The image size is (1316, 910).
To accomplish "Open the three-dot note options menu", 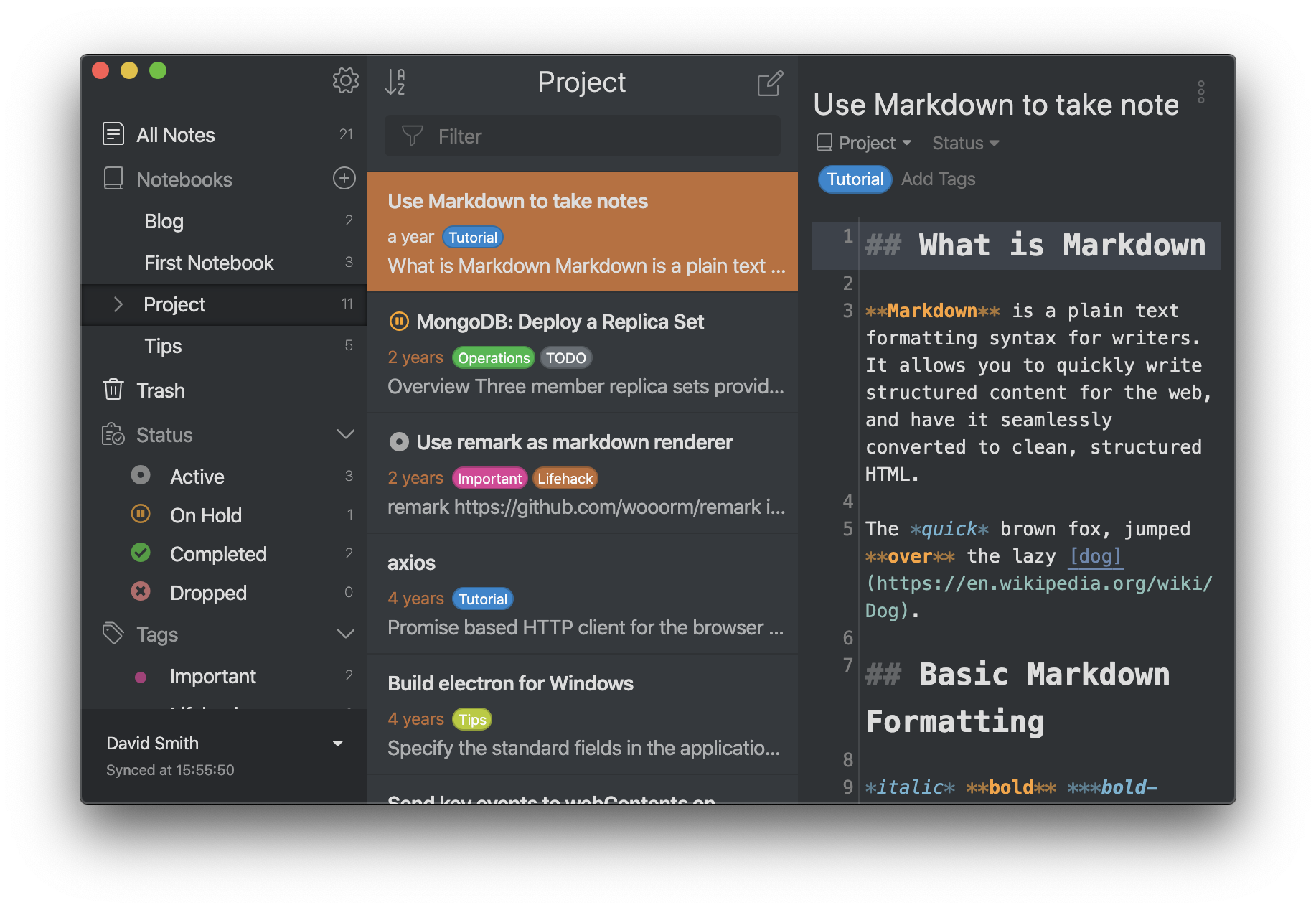I will 1200,92.
